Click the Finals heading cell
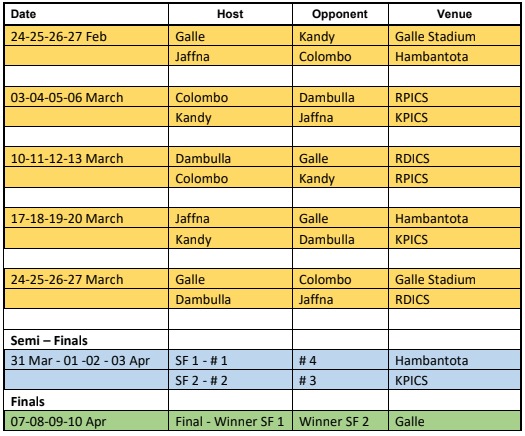Viewport: 525px width, 436px height. 86,401
